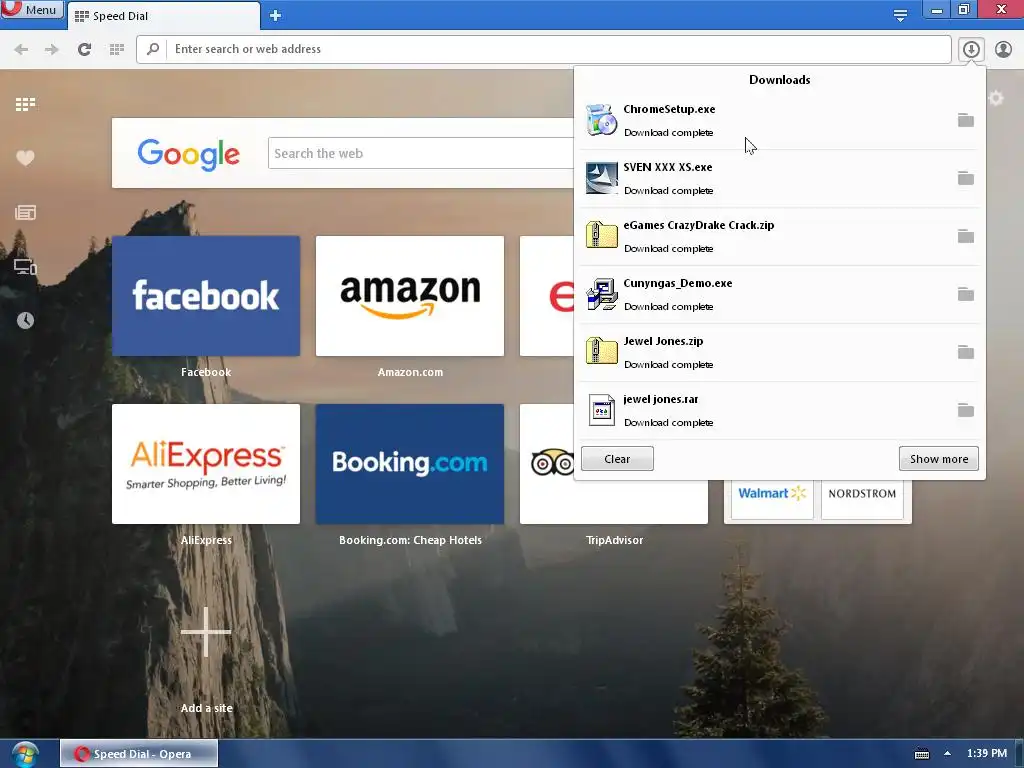Clear the downloads list
The width and height of the screenshot is (1024, 768).
click(x=617, y=459)
